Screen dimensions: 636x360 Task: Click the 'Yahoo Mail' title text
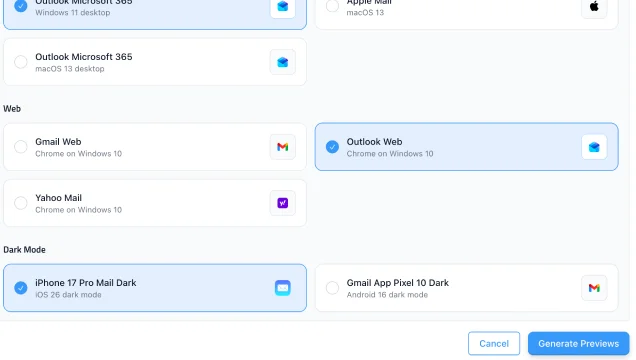tap(58, 198)
